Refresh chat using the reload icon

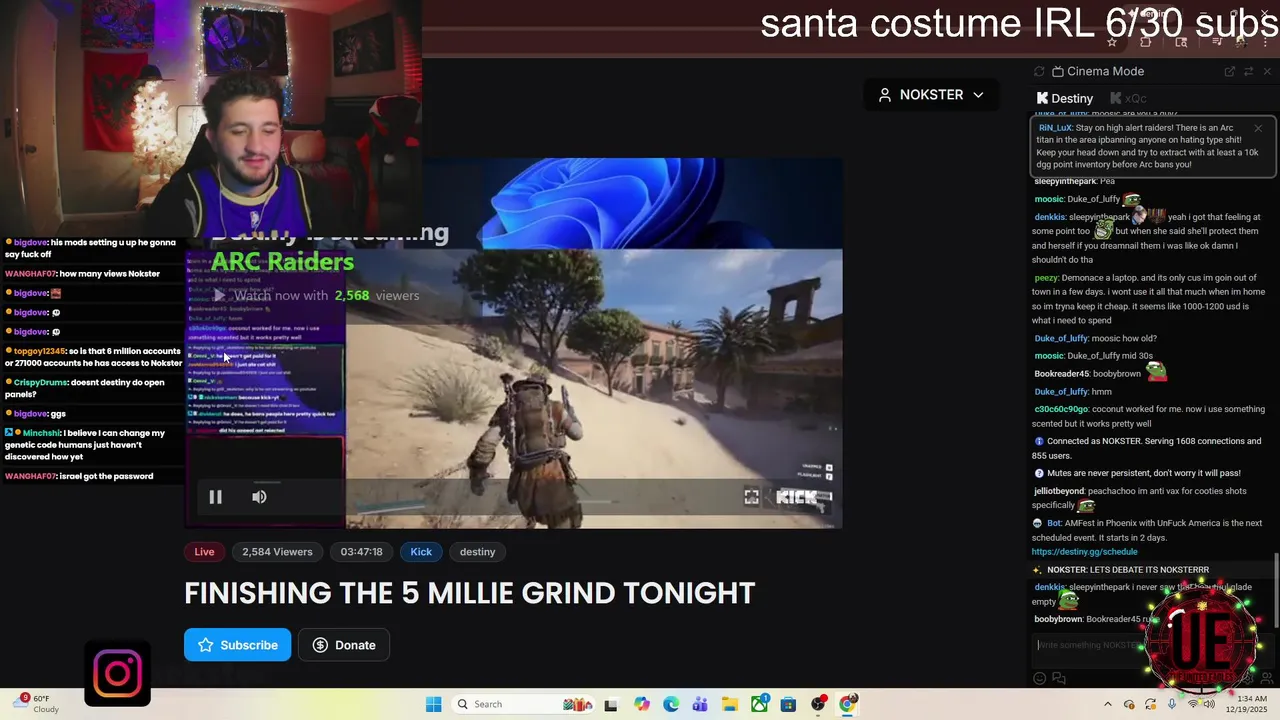[1039, 71]
